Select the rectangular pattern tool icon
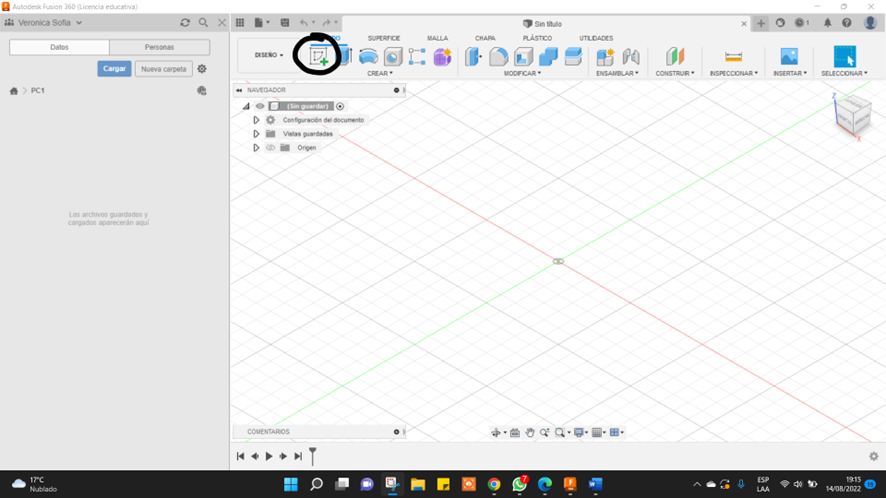Image resolution: width=886 pixels, height=498 pixels. 417,57
